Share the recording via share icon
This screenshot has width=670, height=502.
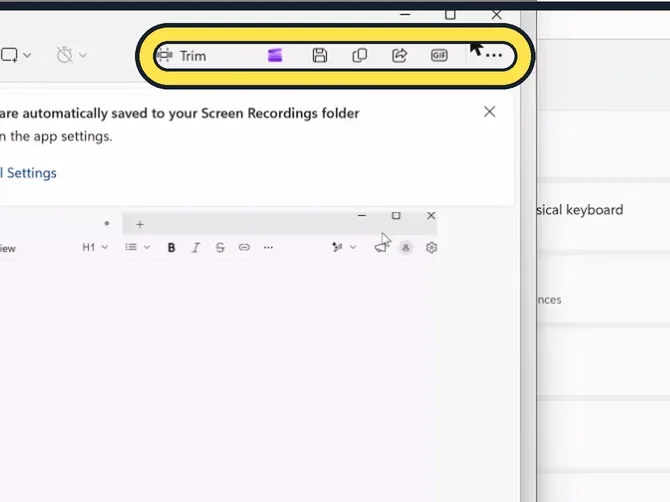click(399, 56)
